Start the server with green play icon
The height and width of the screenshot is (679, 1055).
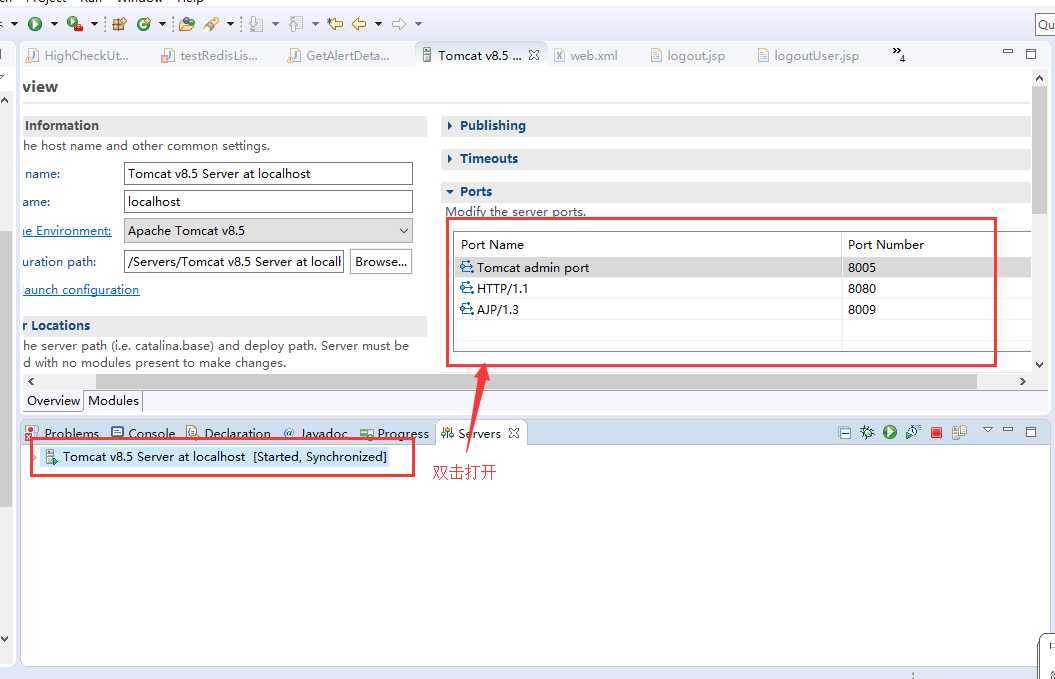tap(890, 432)
